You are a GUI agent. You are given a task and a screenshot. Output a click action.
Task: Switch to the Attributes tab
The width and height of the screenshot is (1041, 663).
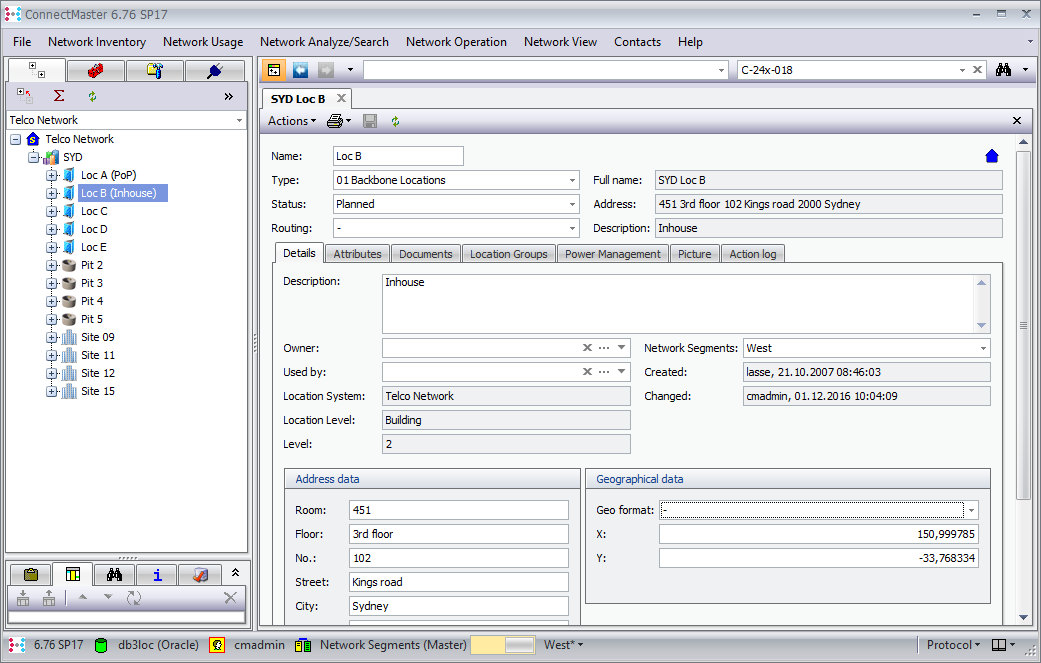click(357, 254)
